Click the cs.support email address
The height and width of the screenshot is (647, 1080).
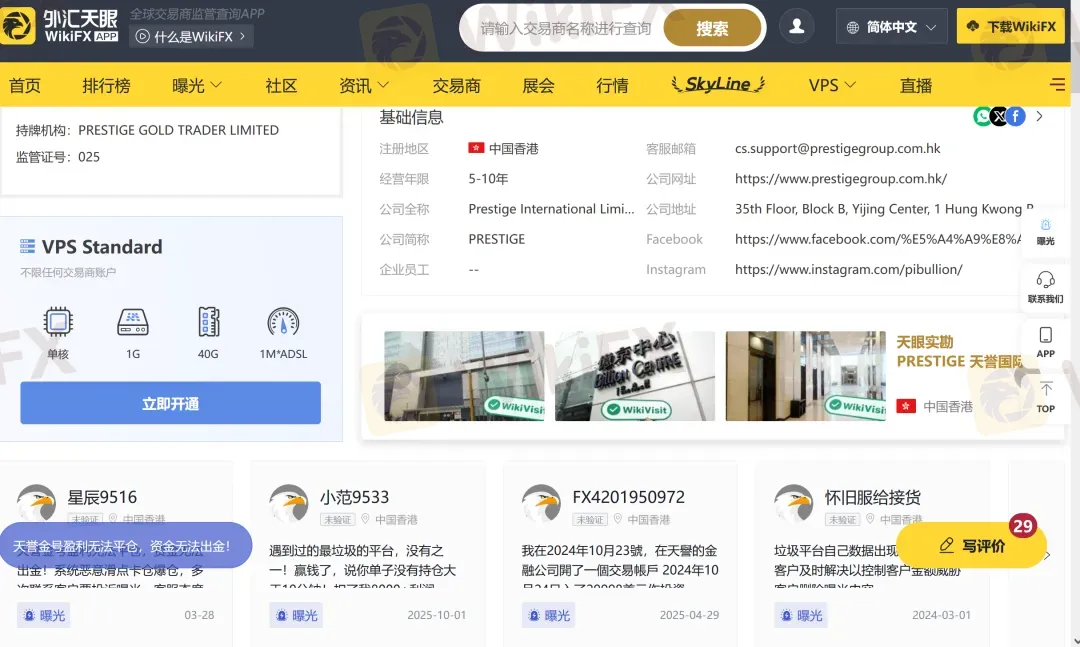(x=838, y=148)
